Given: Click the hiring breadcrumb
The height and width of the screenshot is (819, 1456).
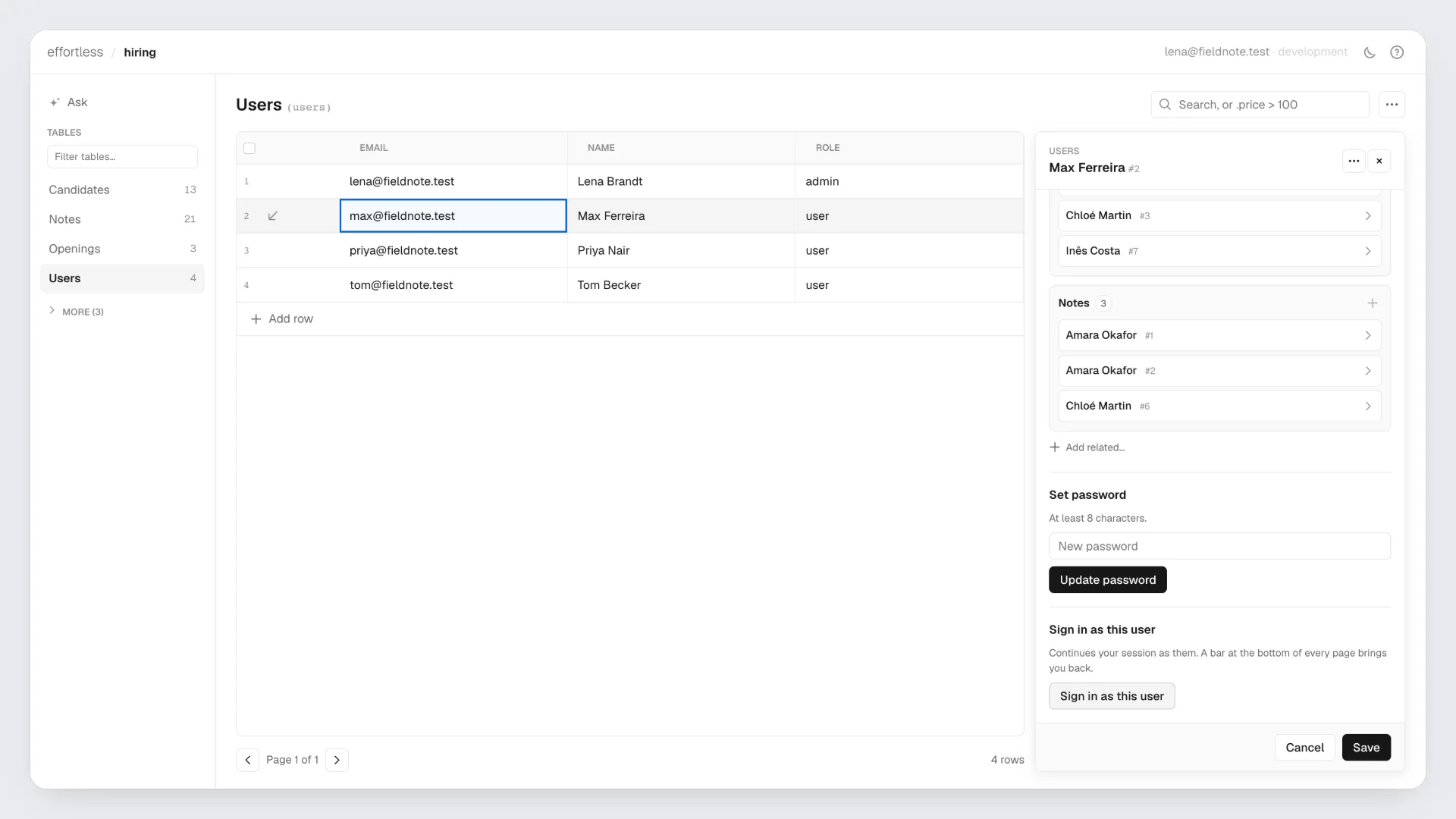Looking at the screenshot, I should point(140,52).
